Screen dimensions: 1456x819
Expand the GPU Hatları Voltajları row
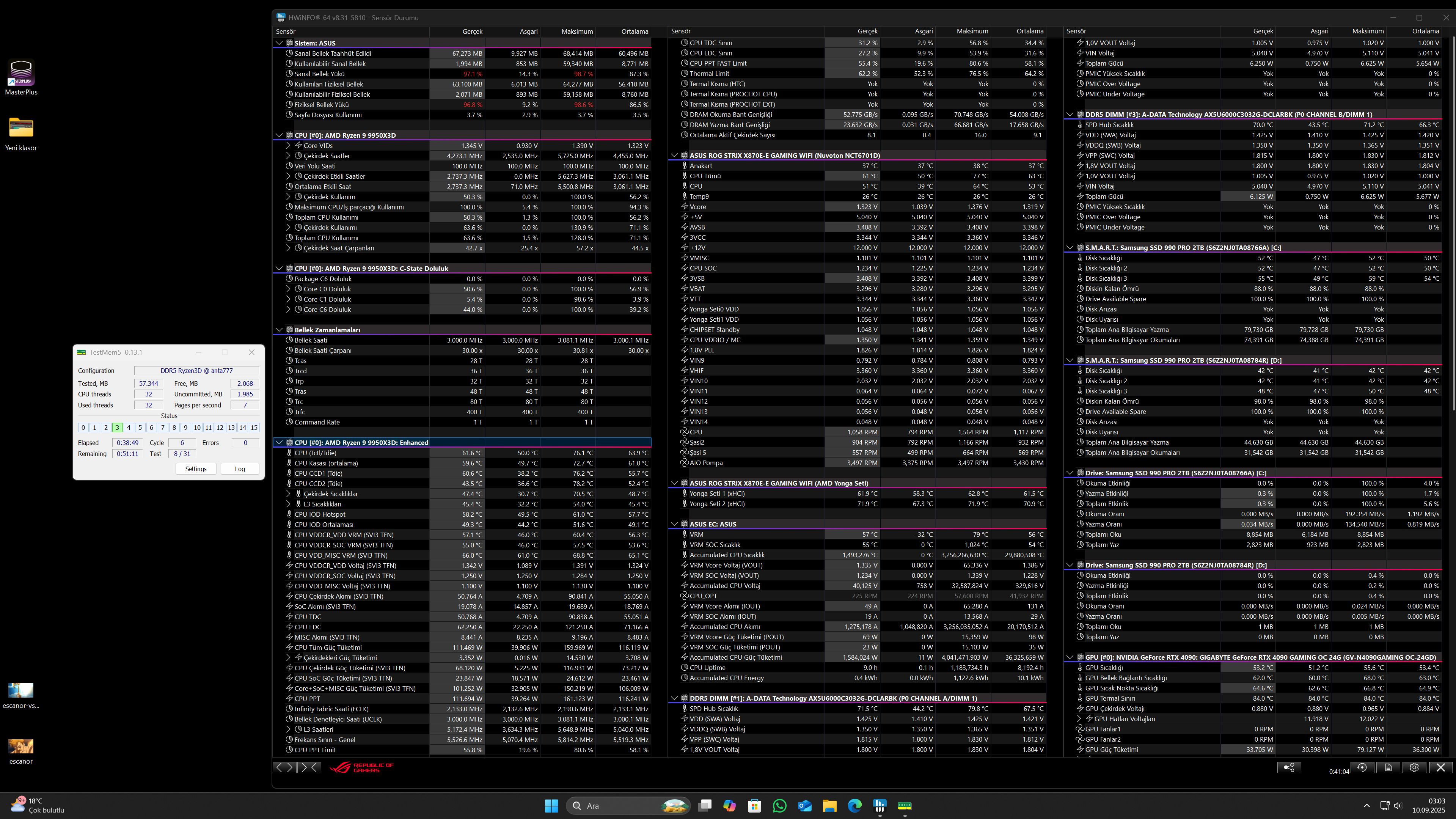point(1079,719)
